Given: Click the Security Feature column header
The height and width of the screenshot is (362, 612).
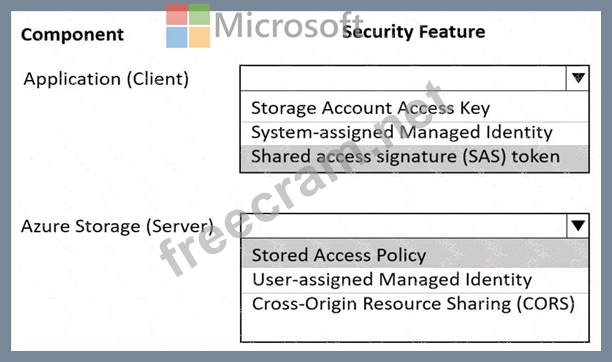Looking at the screenshot, I should (x=413, y=32).
